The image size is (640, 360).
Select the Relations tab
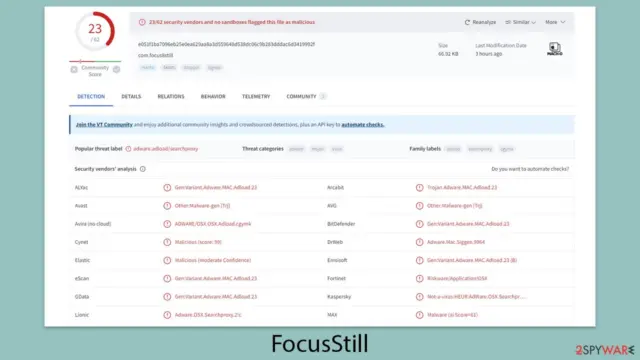(x=171, y=97)
